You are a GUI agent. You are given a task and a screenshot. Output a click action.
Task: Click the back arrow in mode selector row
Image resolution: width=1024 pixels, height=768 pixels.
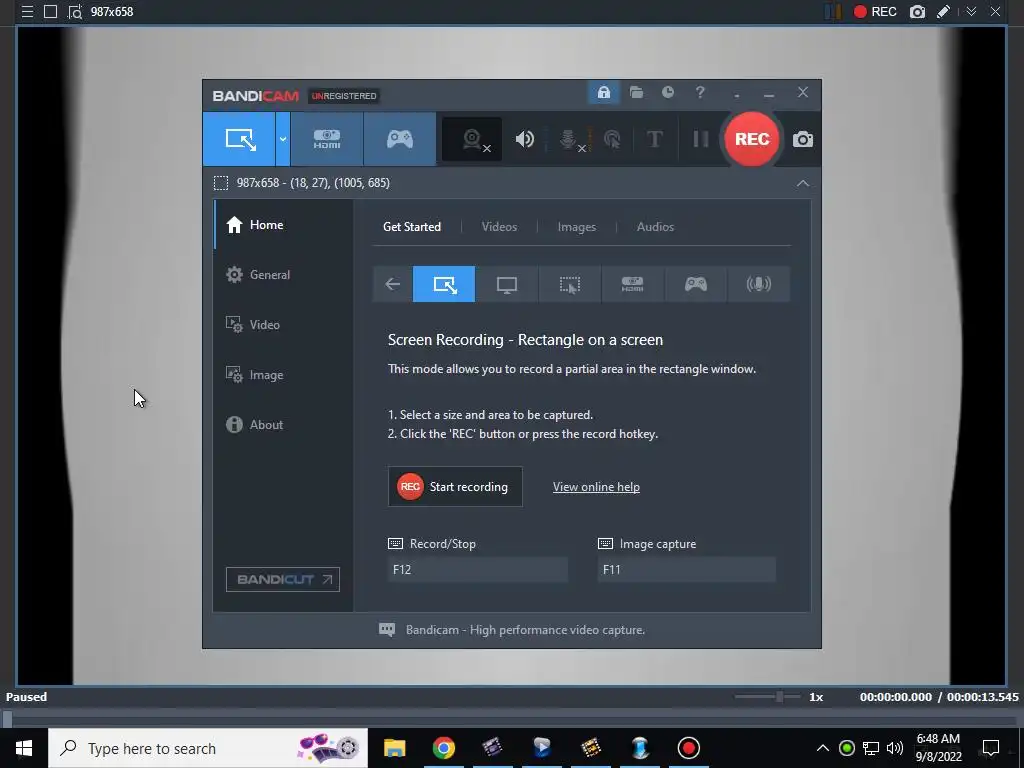[392, 284]
